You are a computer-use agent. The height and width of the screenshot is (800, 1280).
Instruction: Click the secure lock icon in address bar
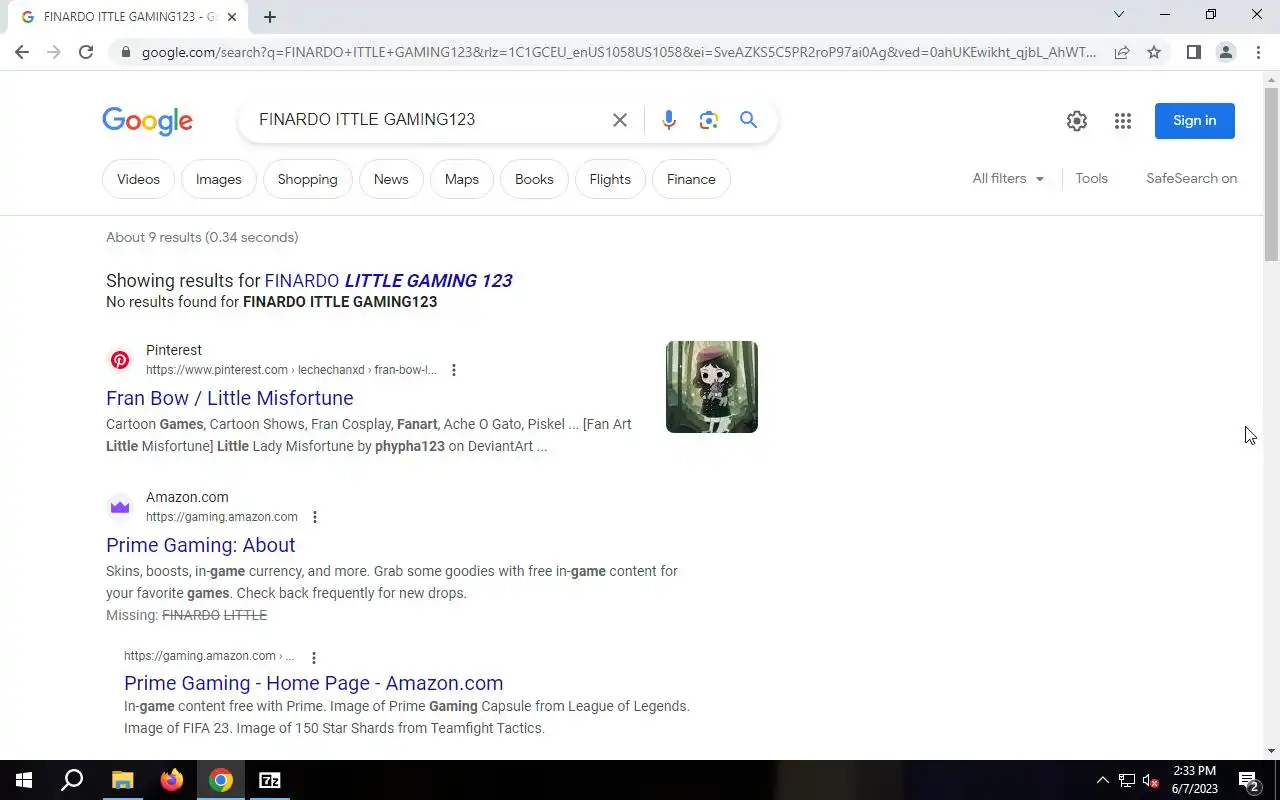124,52
